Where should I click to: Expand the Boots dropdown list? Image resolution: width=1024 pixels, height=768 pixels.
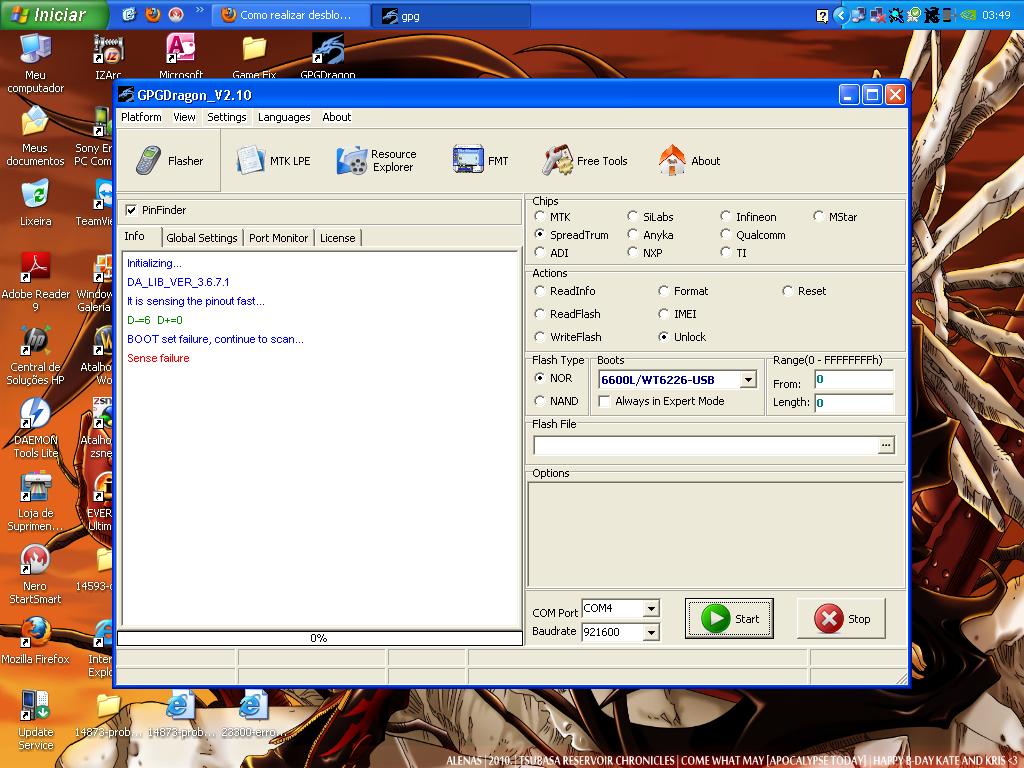coord(748,379)
